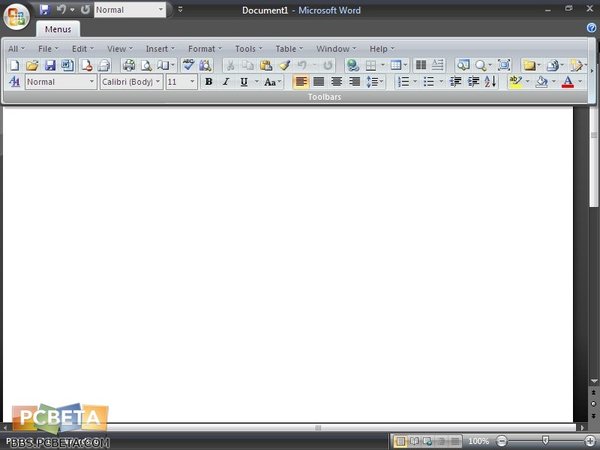Screen dimensions: 600x450
Task: Open the File menu
Action: [48, 49]
